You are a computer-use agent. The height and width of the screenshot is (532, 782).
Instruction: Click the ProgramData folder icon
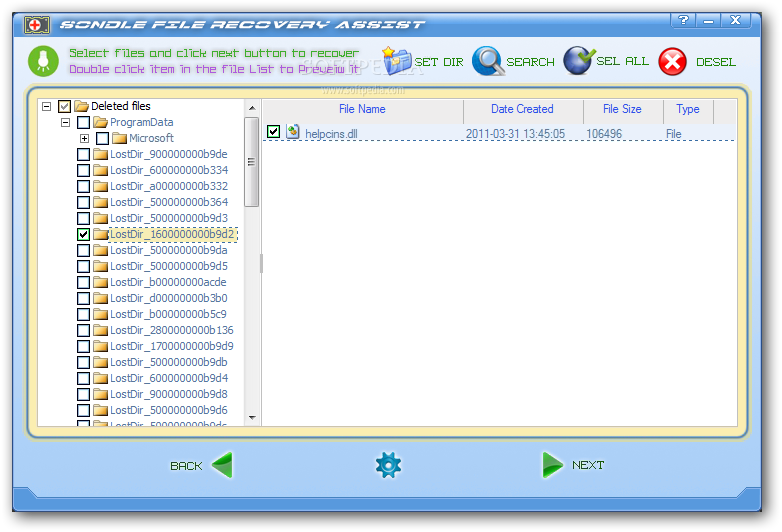(100, 122)
